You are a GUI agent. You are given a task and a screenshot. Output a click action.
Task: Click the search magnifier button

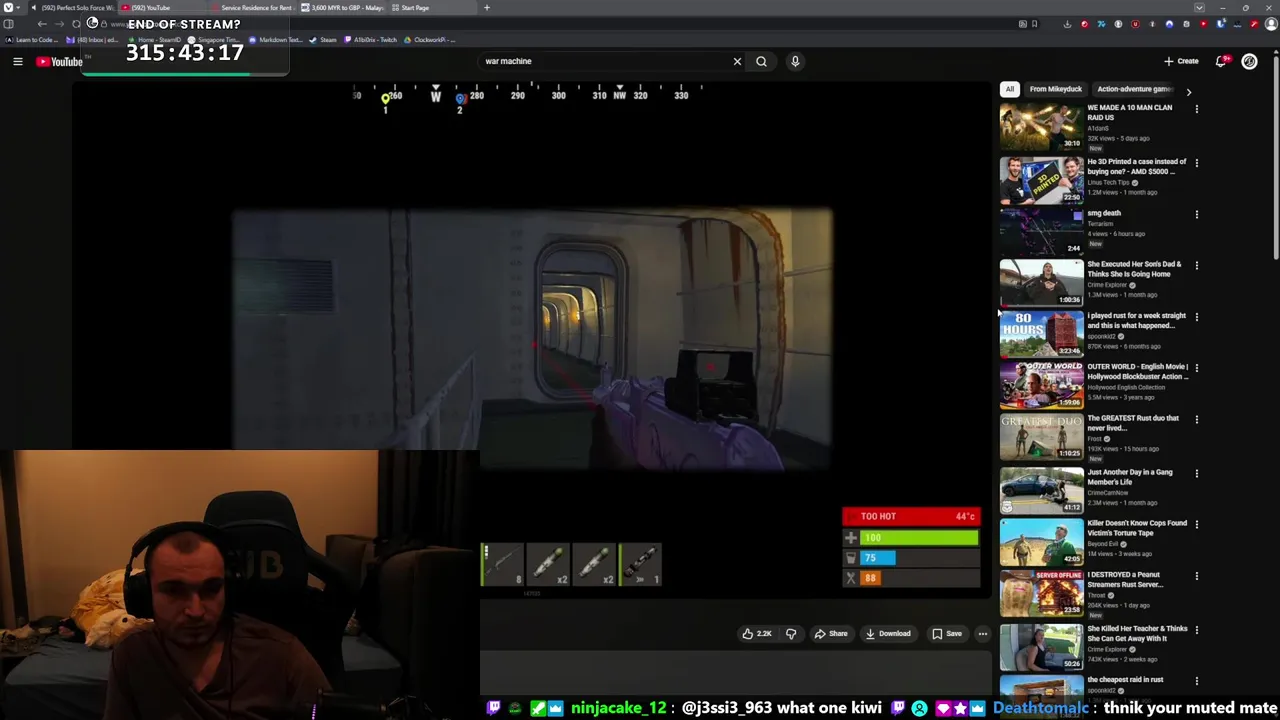[x=761, y=61]
